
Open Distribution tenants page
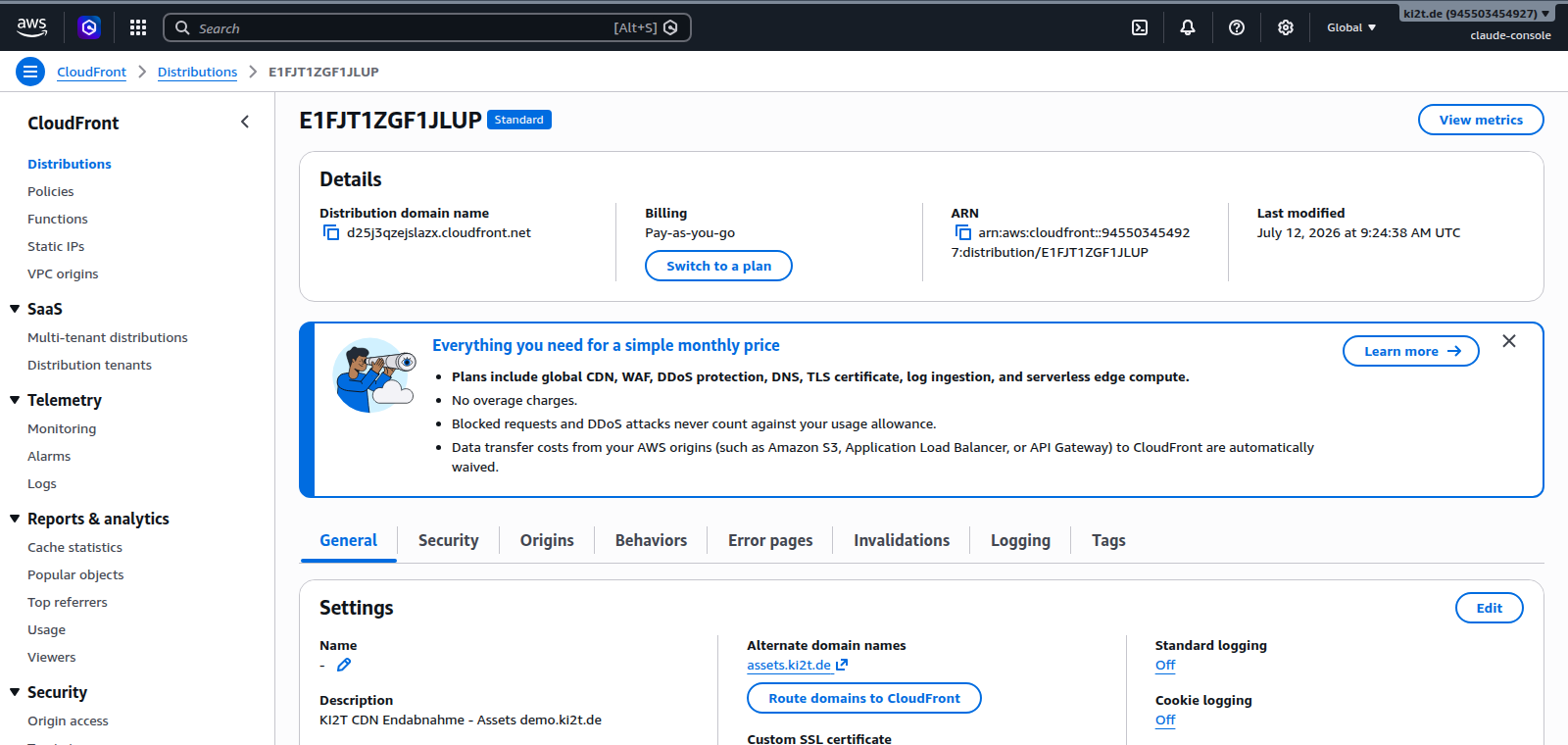coord(89,365)
